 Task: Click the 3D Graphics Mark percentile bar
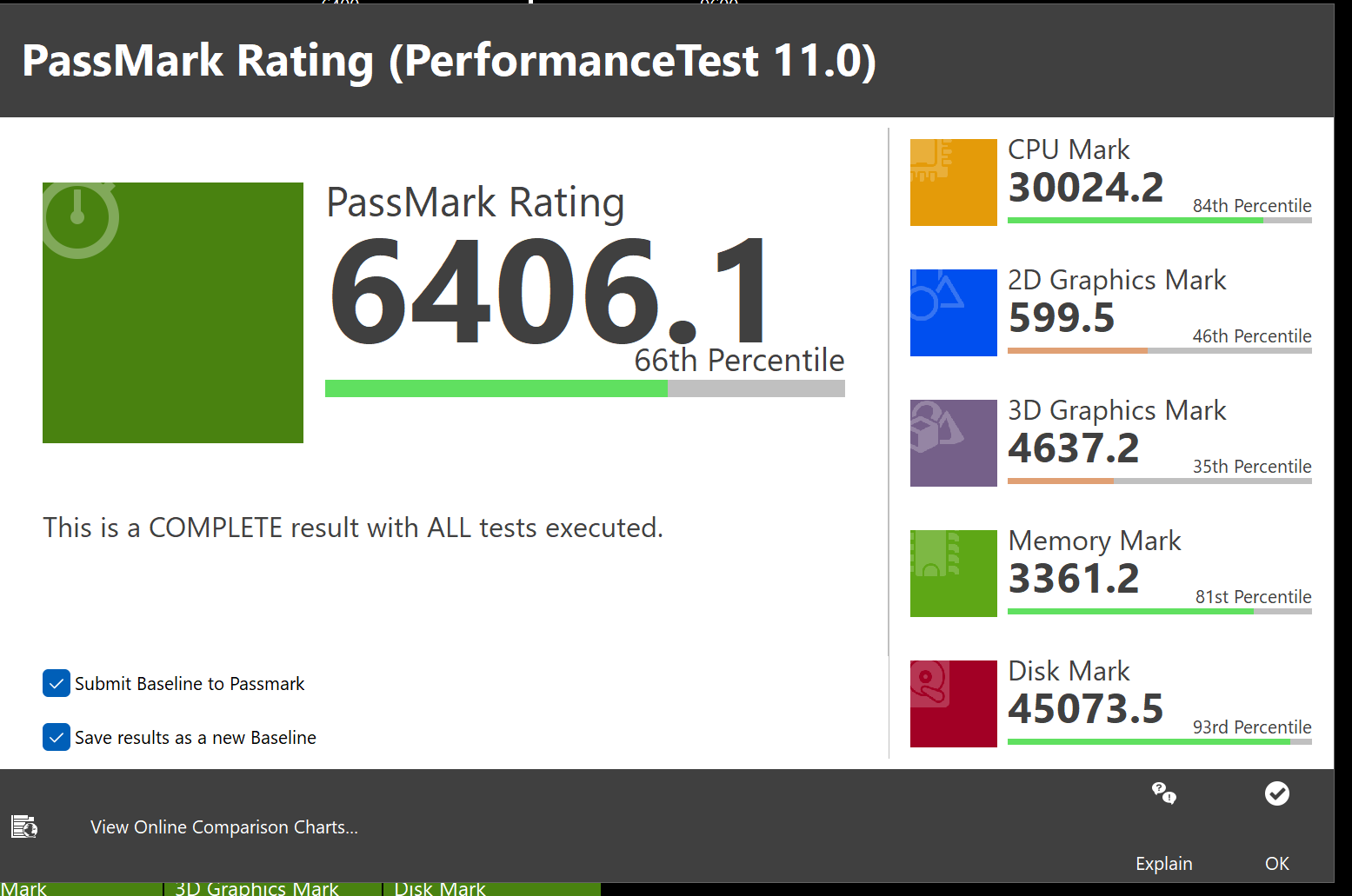(1160, 481)
